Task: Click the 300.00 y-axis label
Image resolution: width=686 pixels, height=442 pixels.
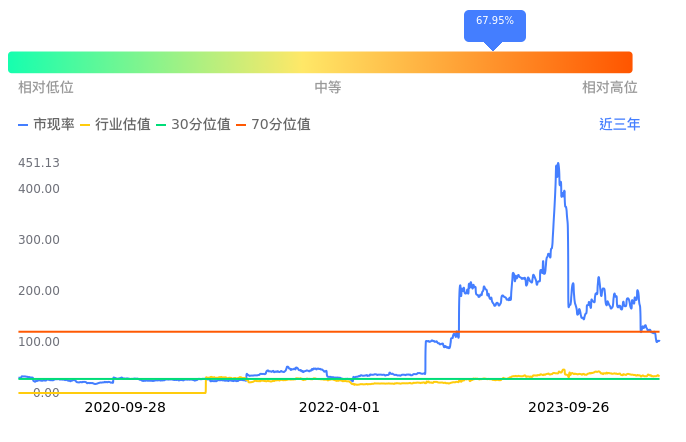Action: [39, 240]
